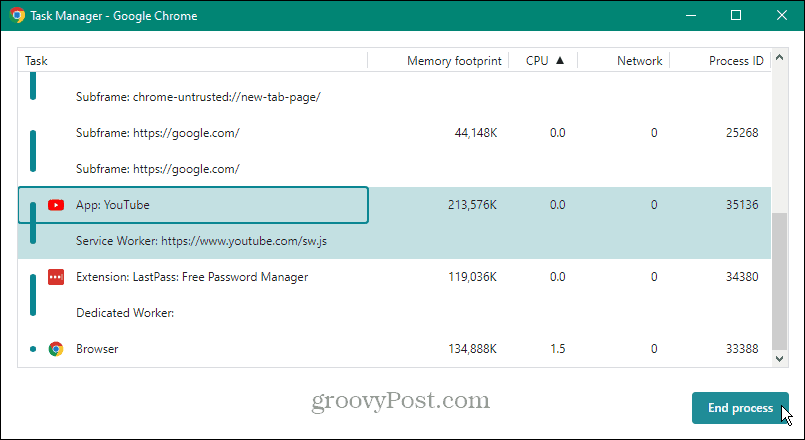Select the Dedicated Worker row
This screenshot has height=440, width=805.
point(394,313)
